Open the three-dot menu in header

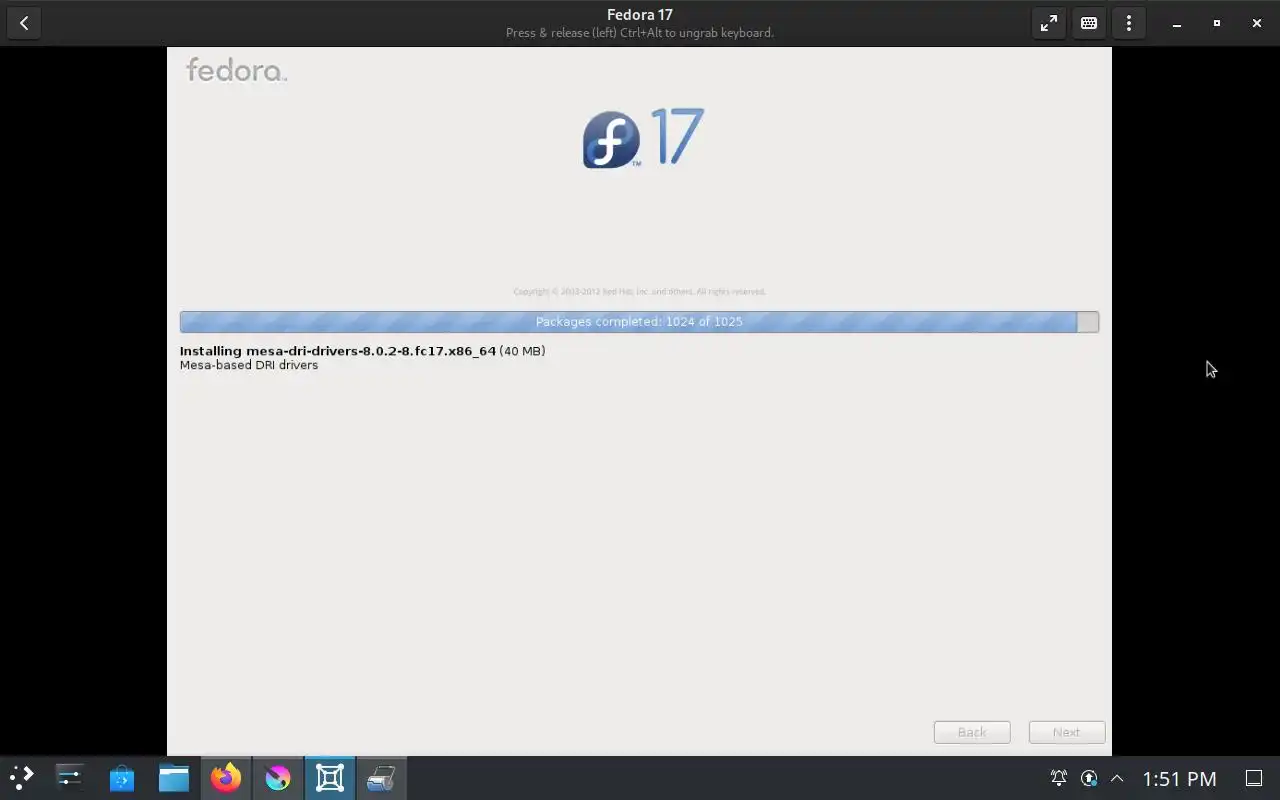pyautogui.click(x=1129, y=23)
